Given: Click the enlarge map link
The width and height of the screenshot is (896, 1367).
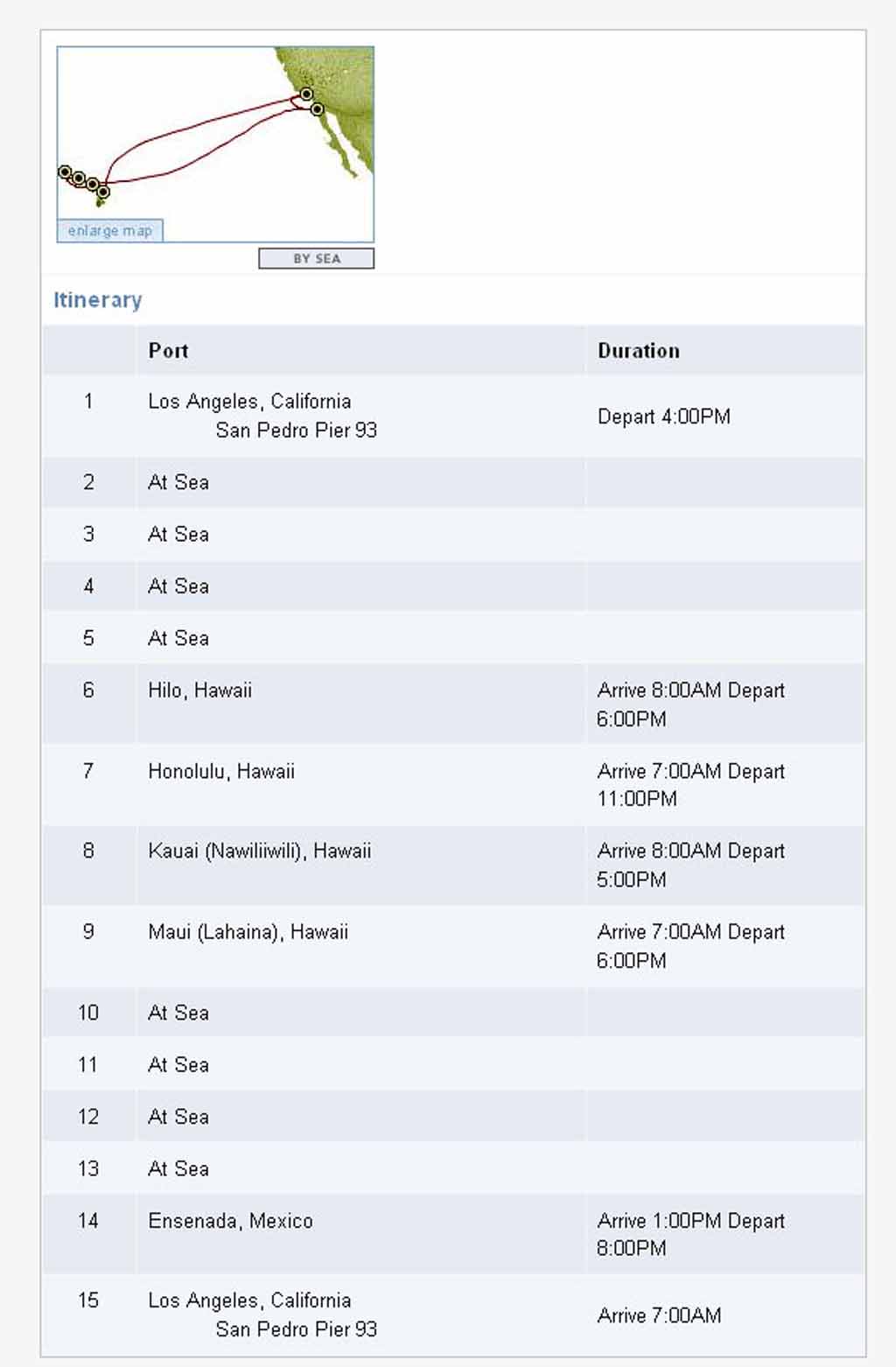Looking at the screenshot, I should (110, 231).
